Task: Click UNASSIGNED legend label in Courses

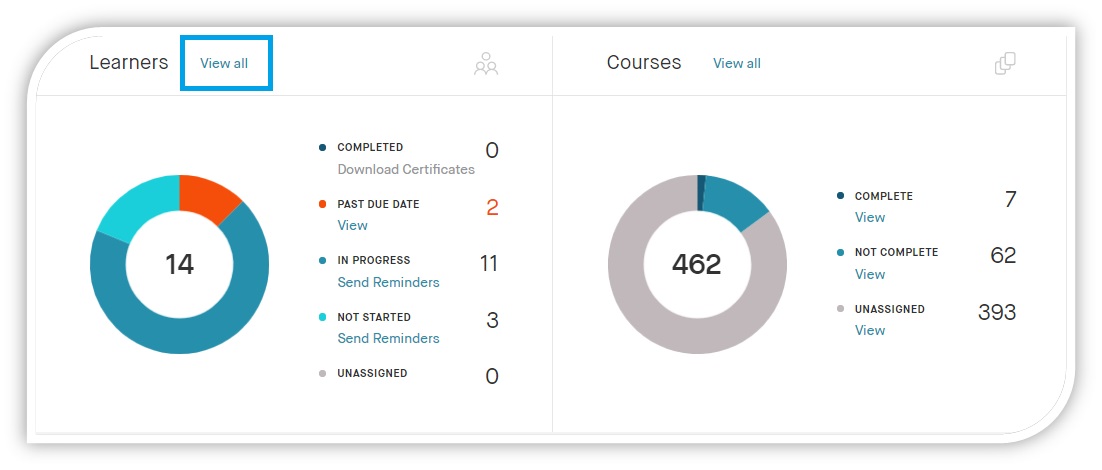Action: 890,309
